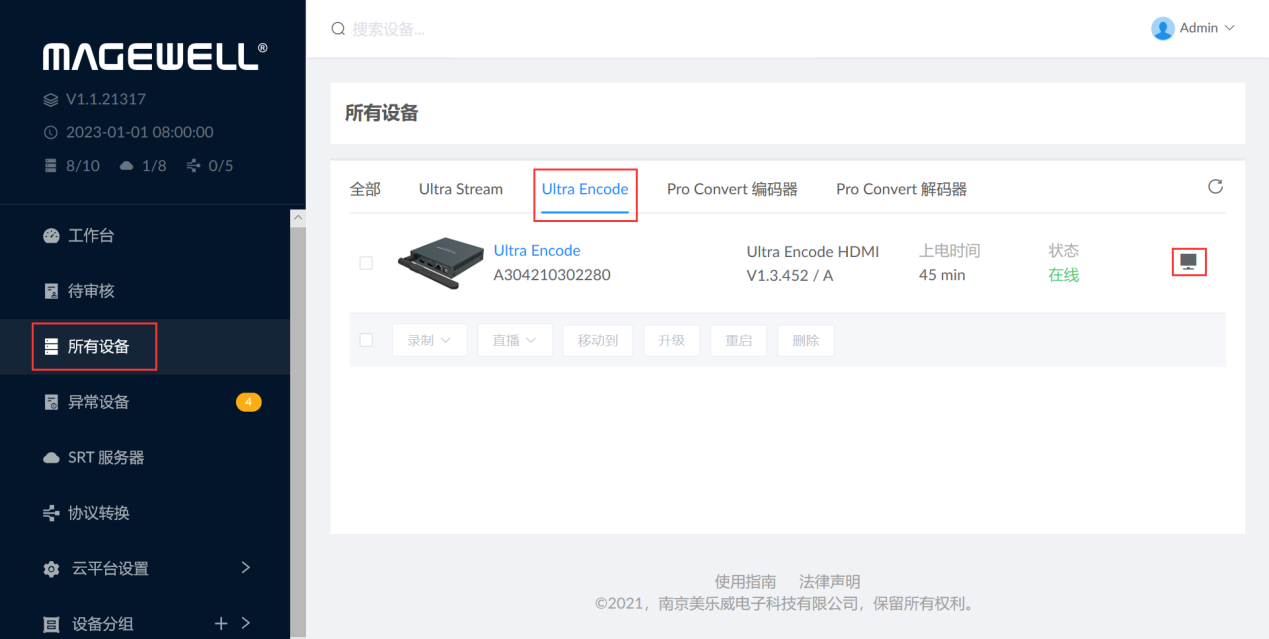Screen dimensions: 1269x639
Task: Click the 工作台 dashboard icon
Action: click(52, 236)
